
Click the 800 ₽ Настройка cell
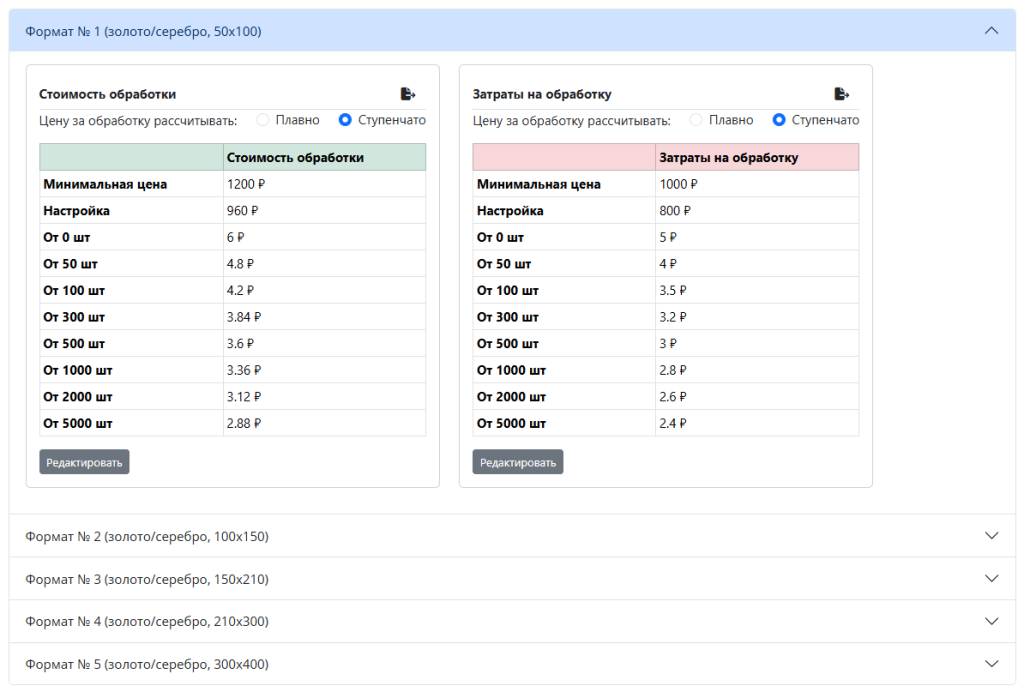[757, 211]
